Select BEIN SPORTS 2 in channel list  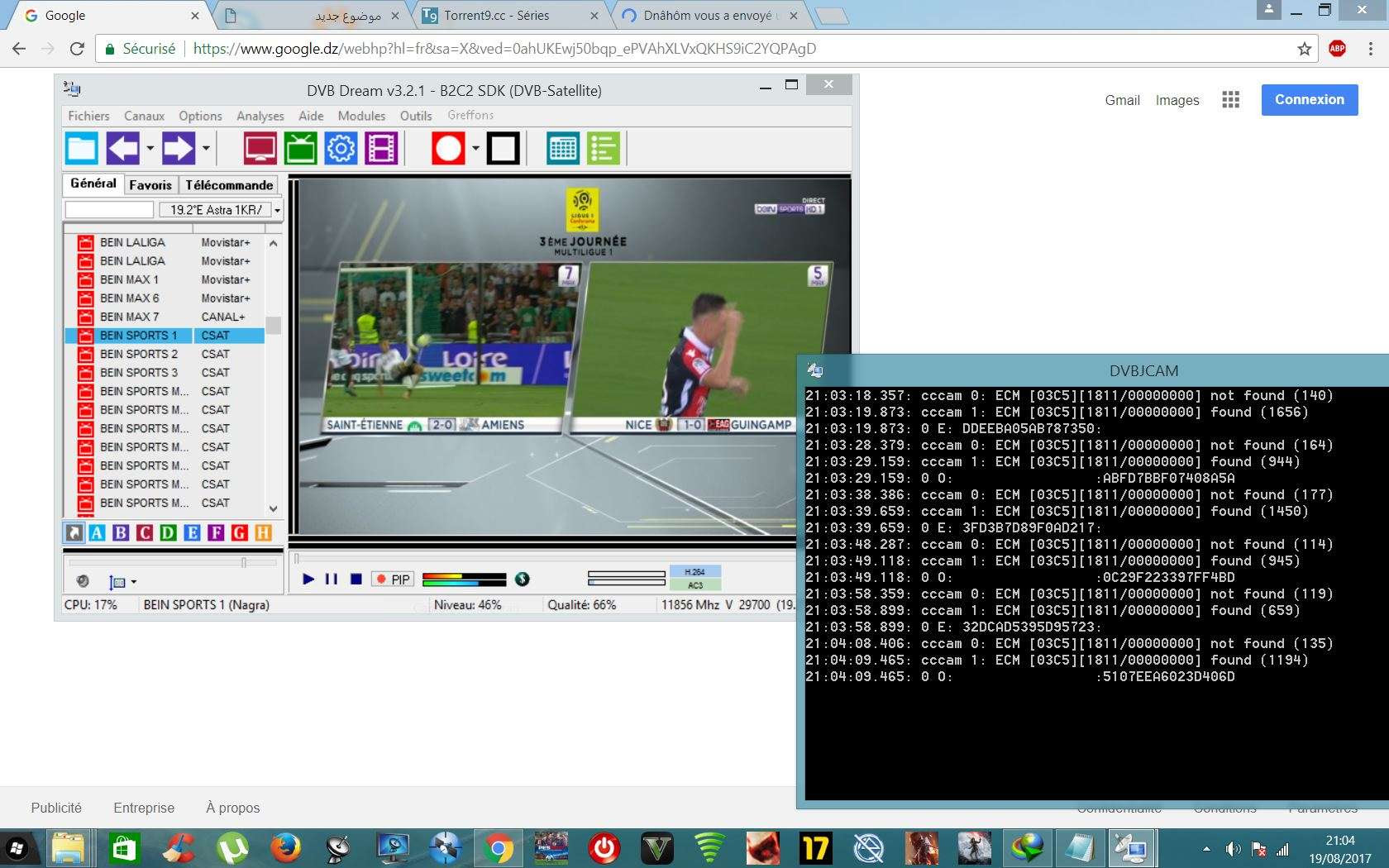click(x=165, y=354)
